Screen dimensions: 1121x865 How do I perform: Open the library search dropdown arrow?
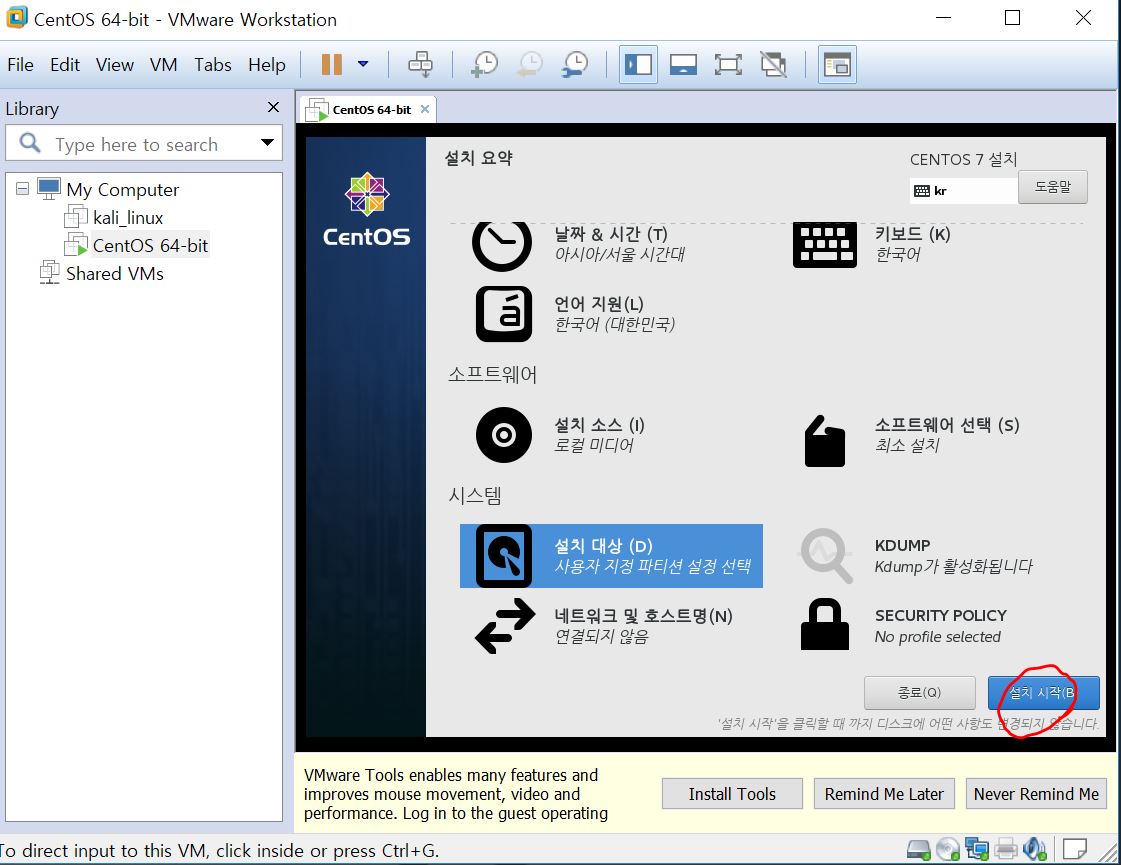tap(267, 143)
